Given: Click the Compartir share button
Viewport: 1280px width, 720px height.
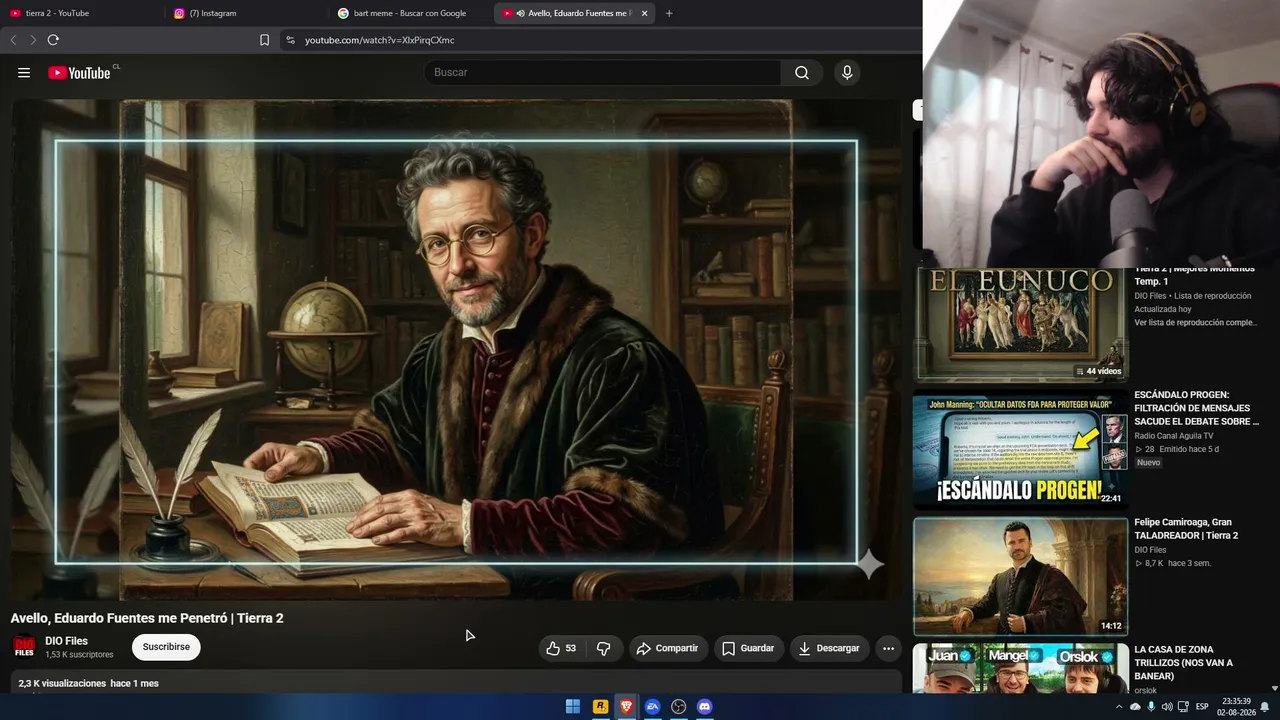Looking at the screenshot, I should [x=668, y=648].
